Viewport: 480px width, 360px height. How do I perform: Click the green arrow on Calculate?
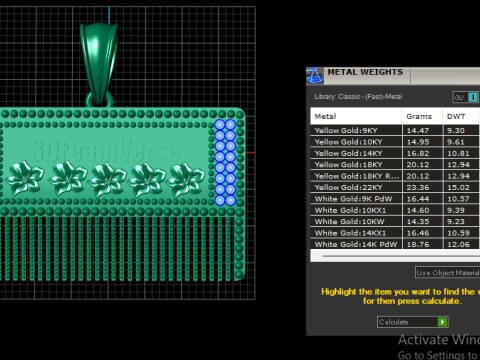442,322
